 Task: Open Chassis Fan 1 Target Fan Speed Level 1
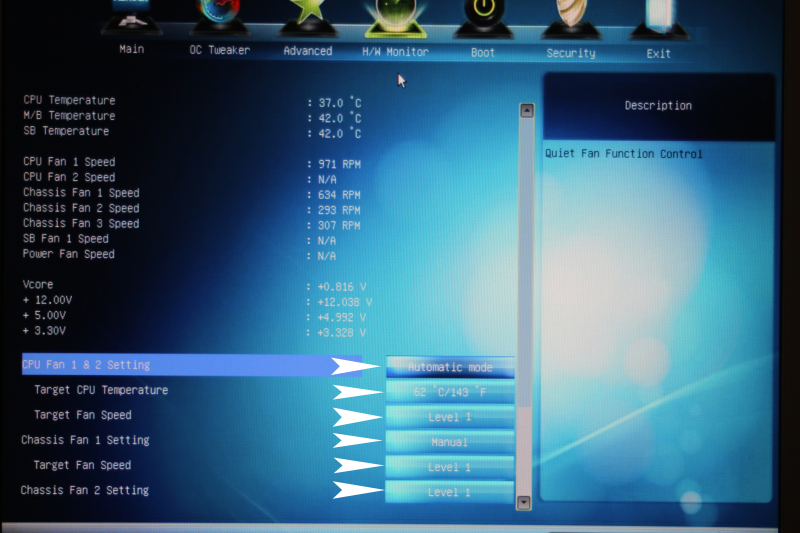click(x=449, y=467)
